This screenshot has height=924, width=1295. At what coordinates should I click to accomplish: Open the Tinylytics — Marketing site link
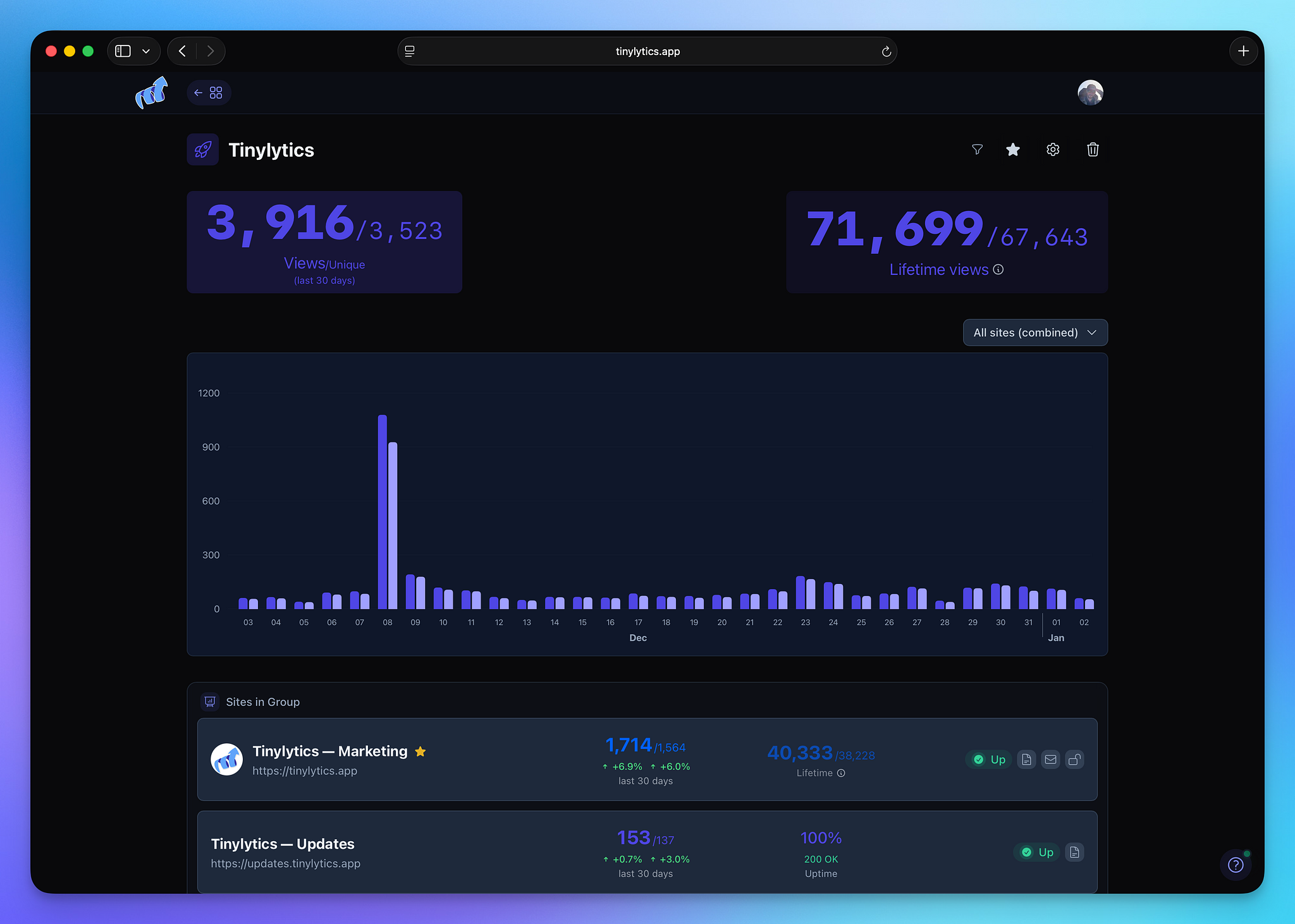(x=330, y=751)
